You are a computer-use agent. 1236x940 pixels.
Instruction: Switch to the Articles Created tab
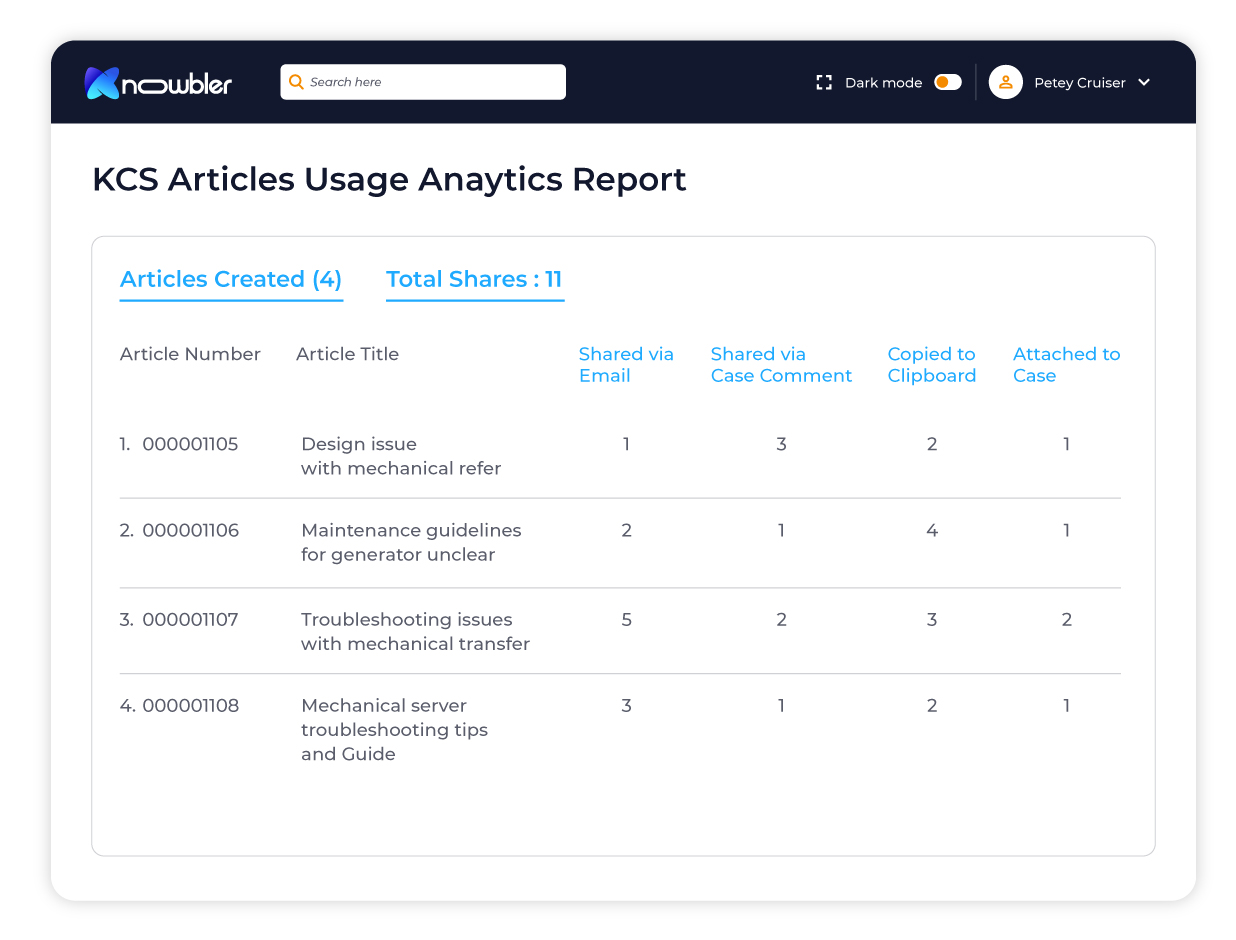231,279
